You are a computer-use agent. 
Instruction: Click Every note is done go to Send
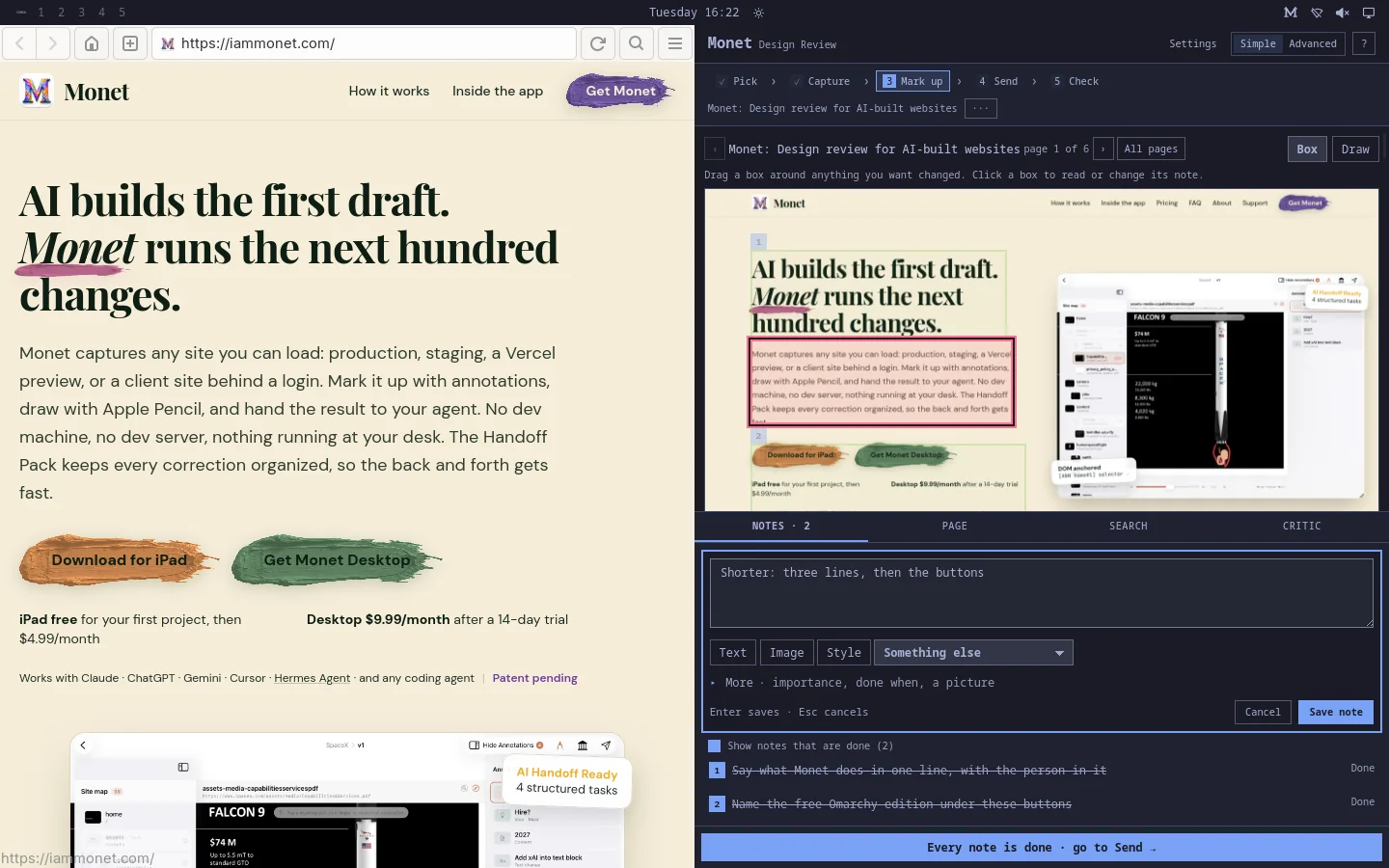[1042, 848]
